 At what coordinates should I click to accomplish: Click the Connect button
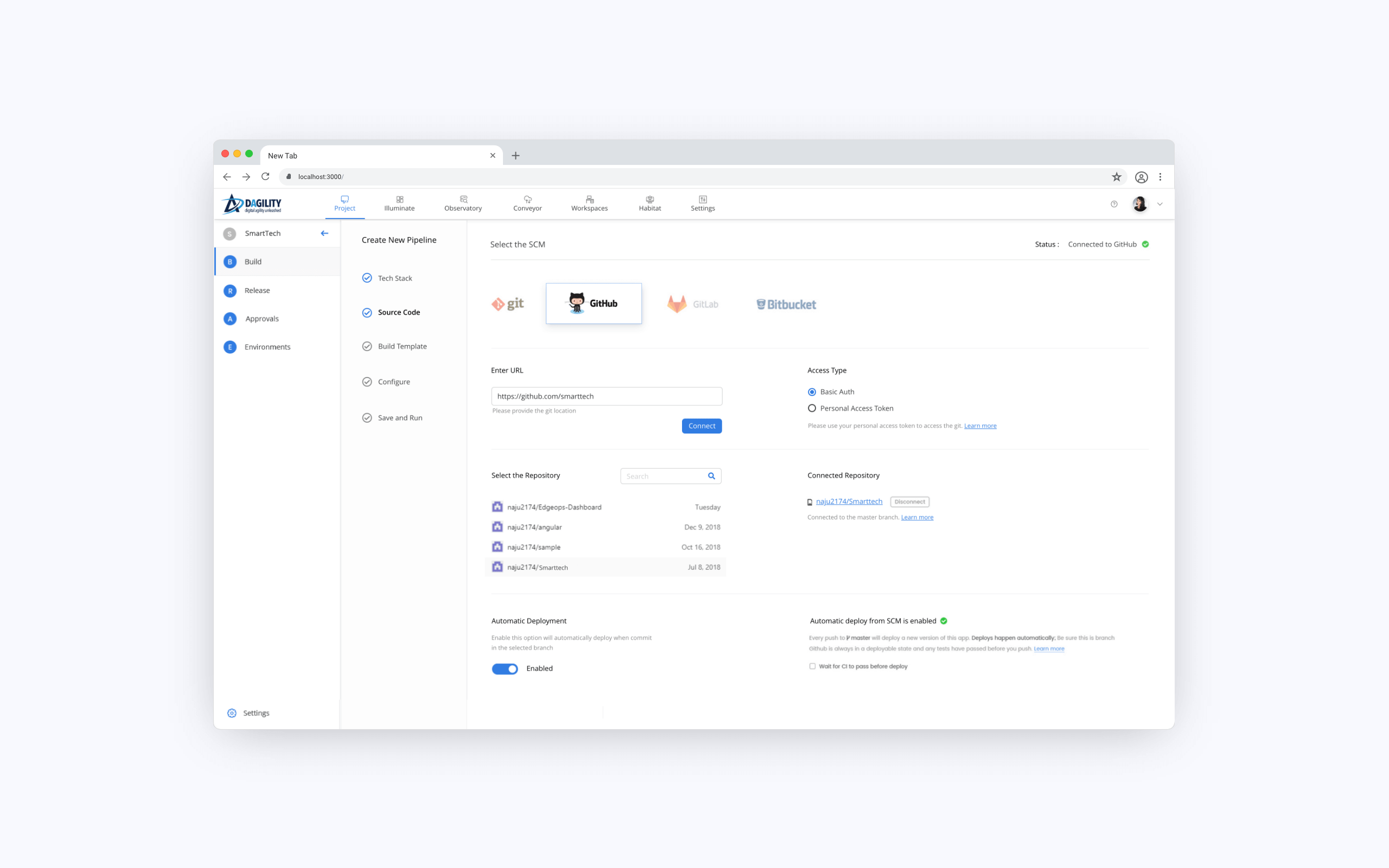702,426
